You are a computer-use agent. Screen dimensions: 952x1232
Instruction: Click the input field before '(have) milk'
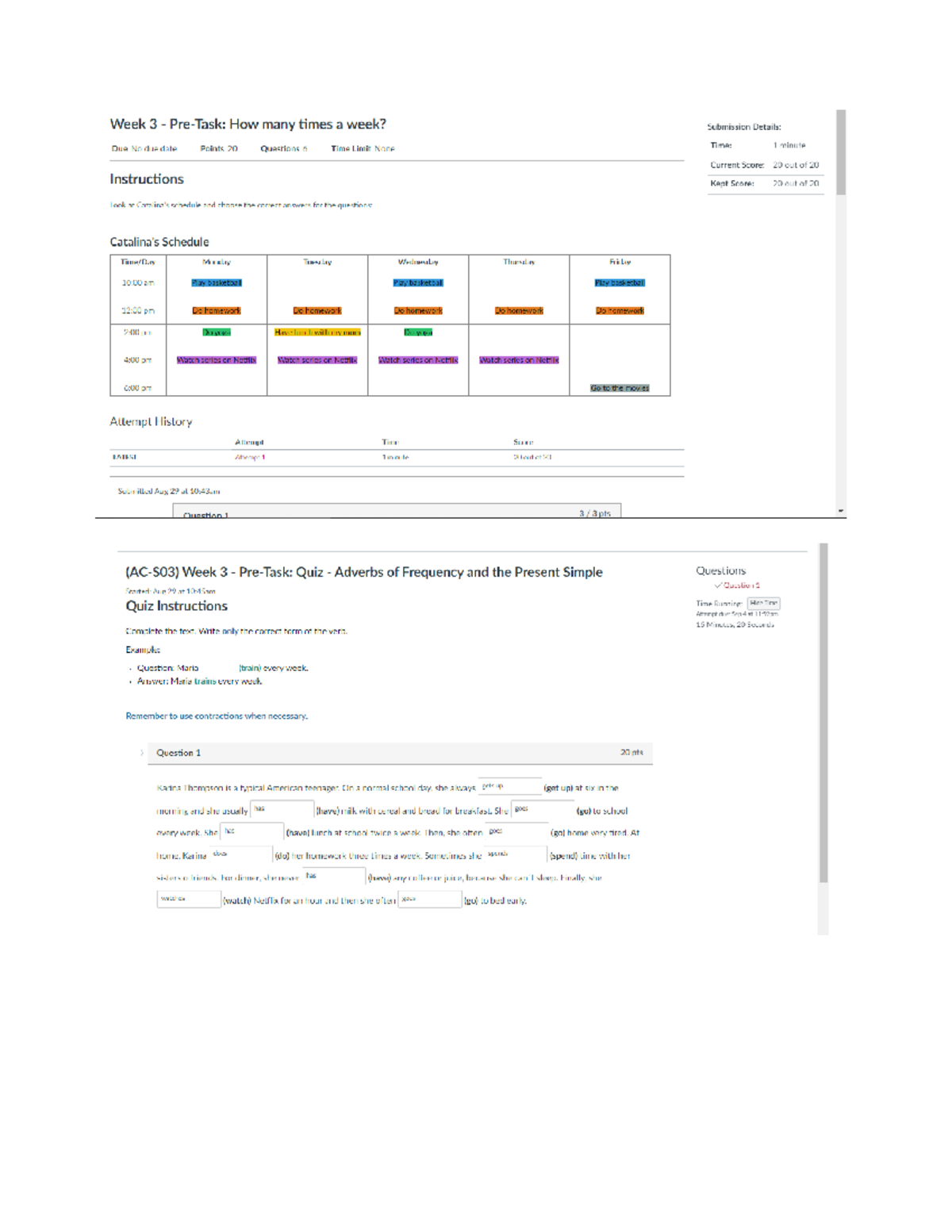tap(282, 810)
